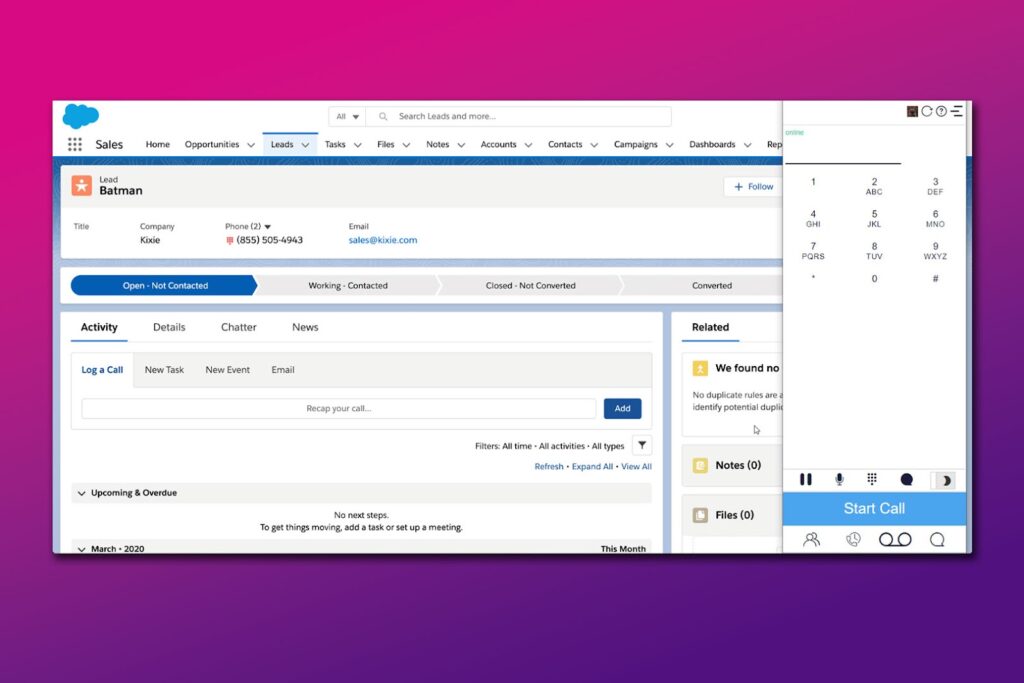
Task: Open the search scope All dropdown
Action: (x=347, y=117)
